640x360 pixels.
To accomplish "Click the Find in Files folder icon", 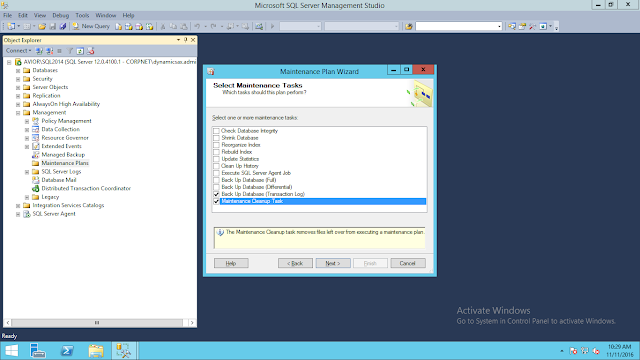I will click(409, 27).
